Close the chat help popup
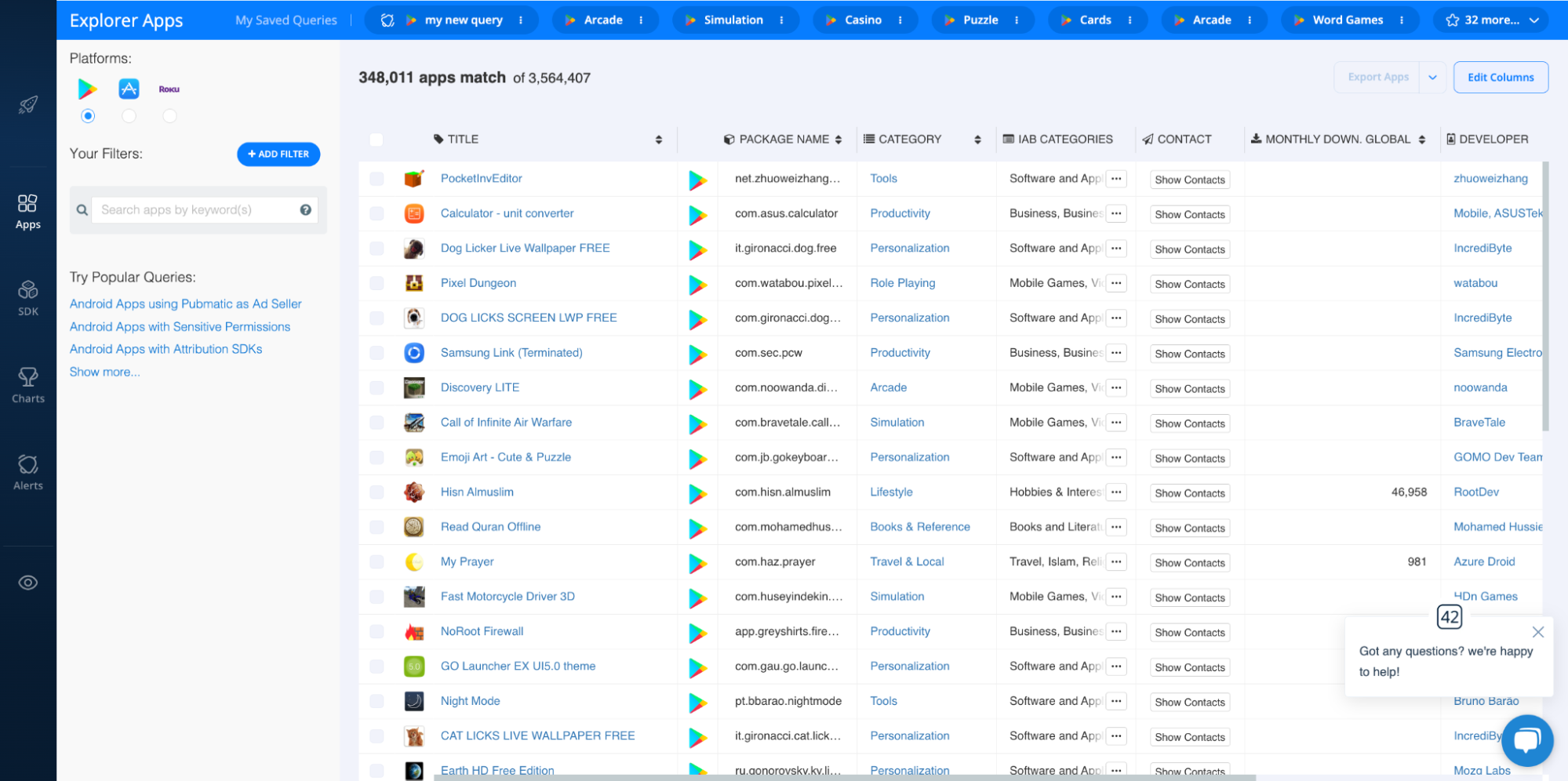Screen dimensions: 1568x781 coord(1538,632)
